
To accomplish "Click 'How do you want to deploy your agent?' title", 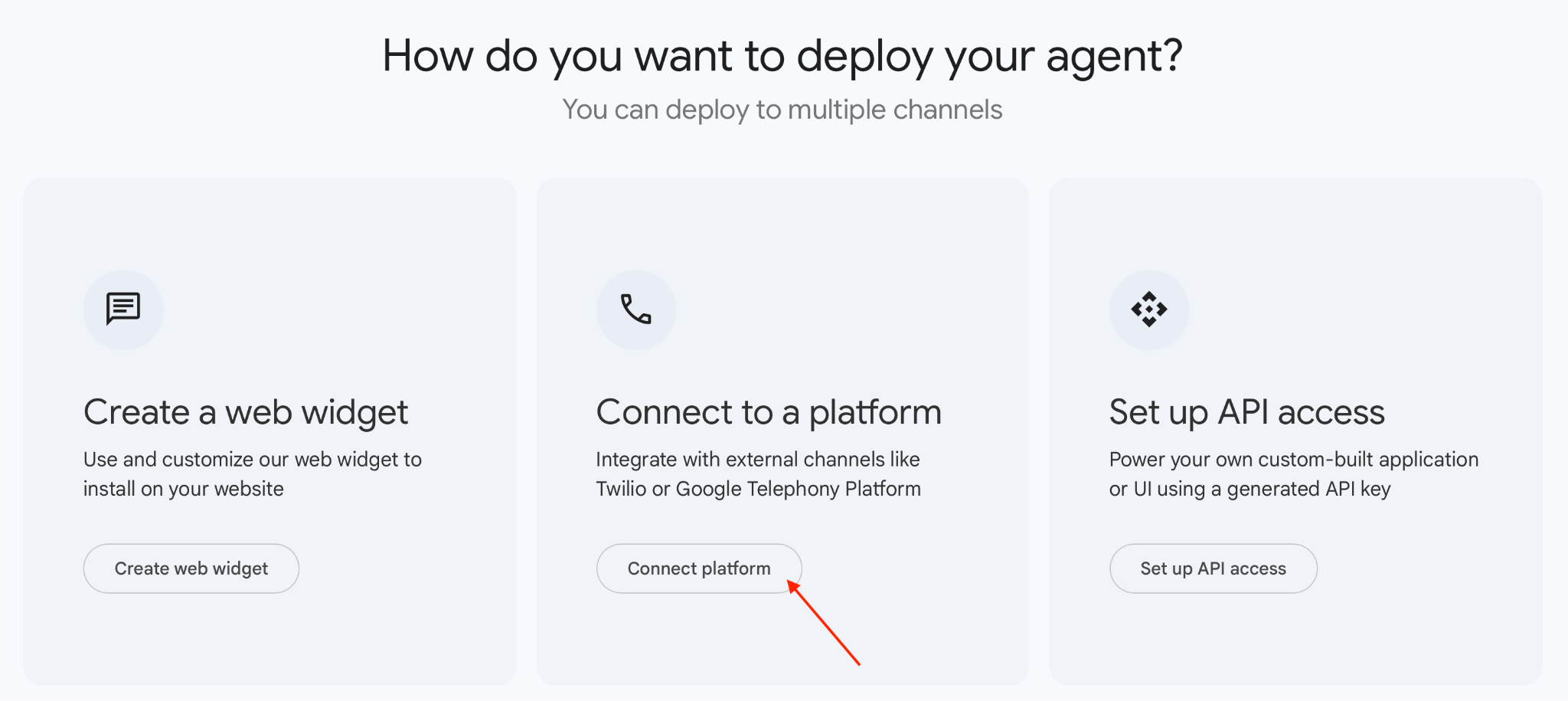I will coord(782,56).
